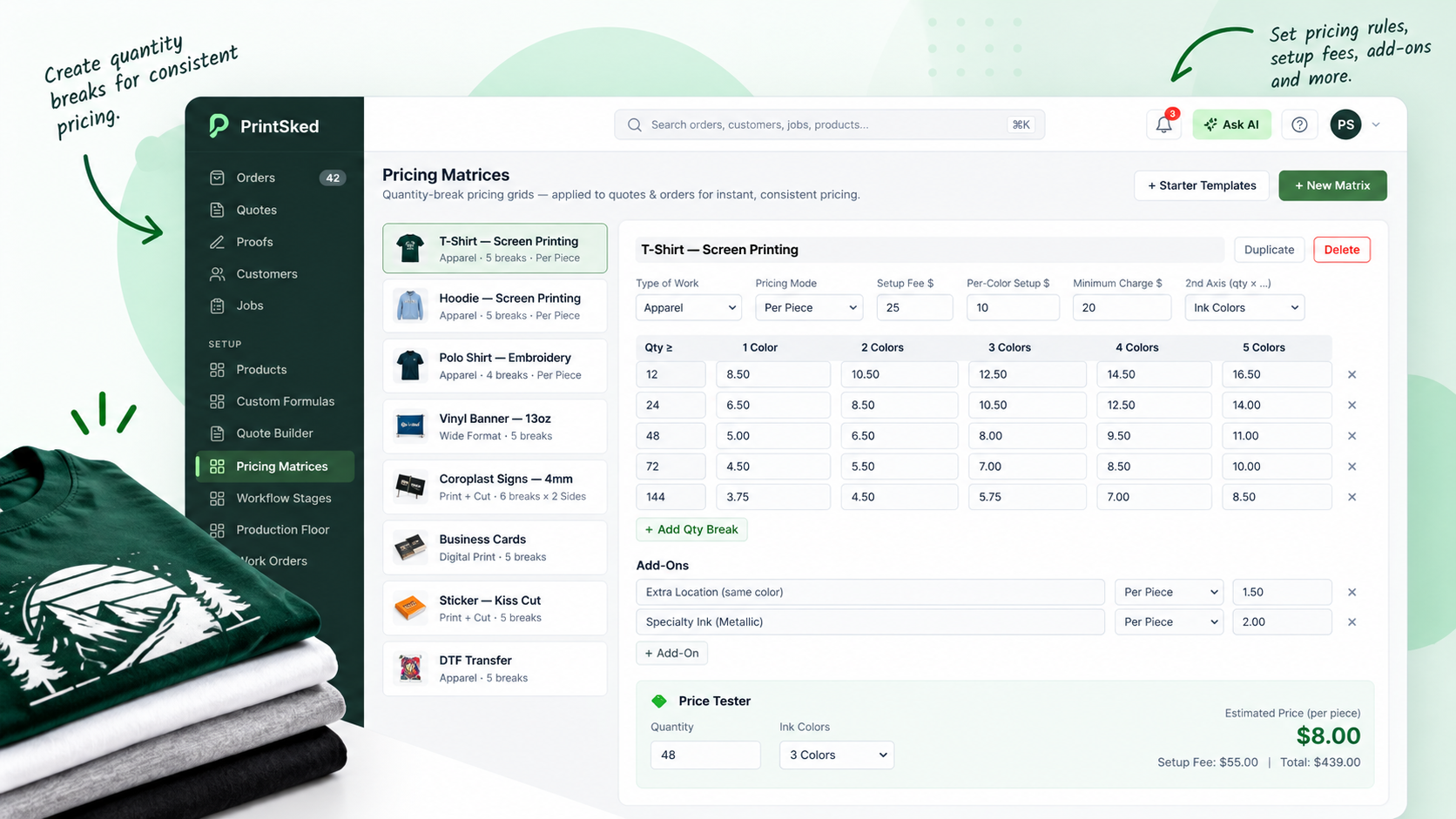Click the + Add-On button

671,653
